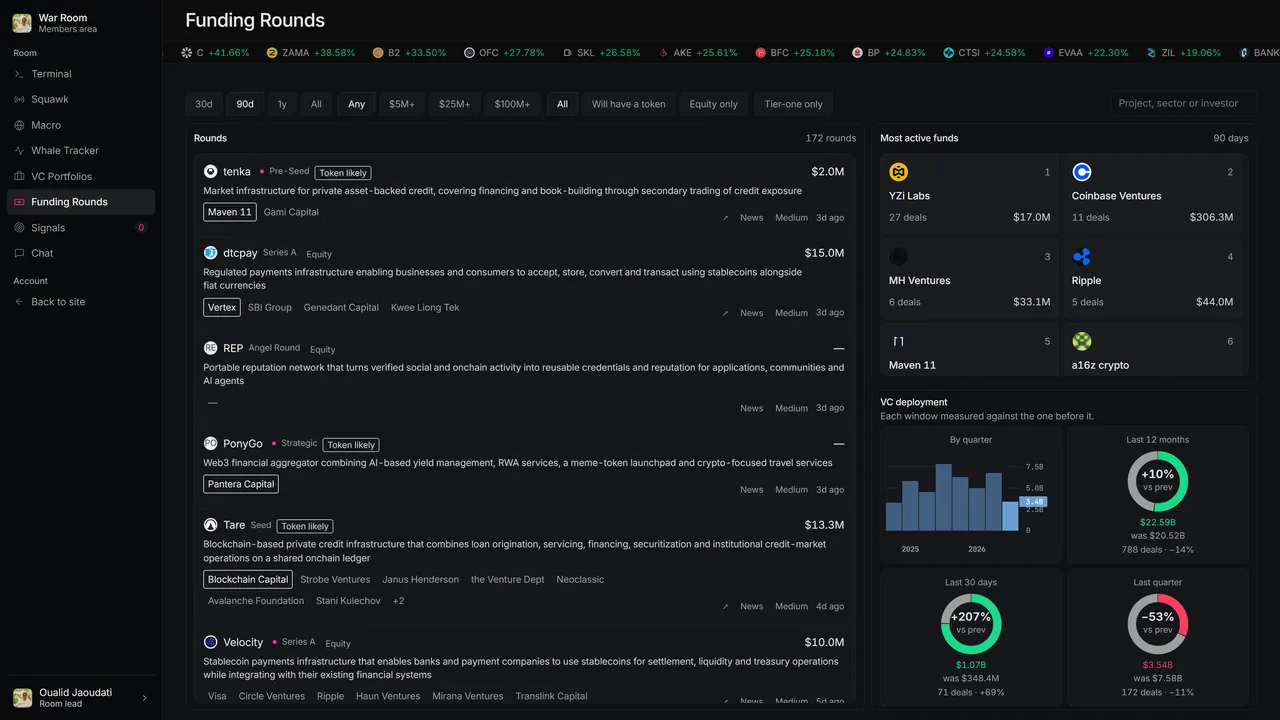Image resolution: width=1280 pixels, height=720 pixels.
Task: Expand the +2 more investors on Tare
Action: point(398,601)
